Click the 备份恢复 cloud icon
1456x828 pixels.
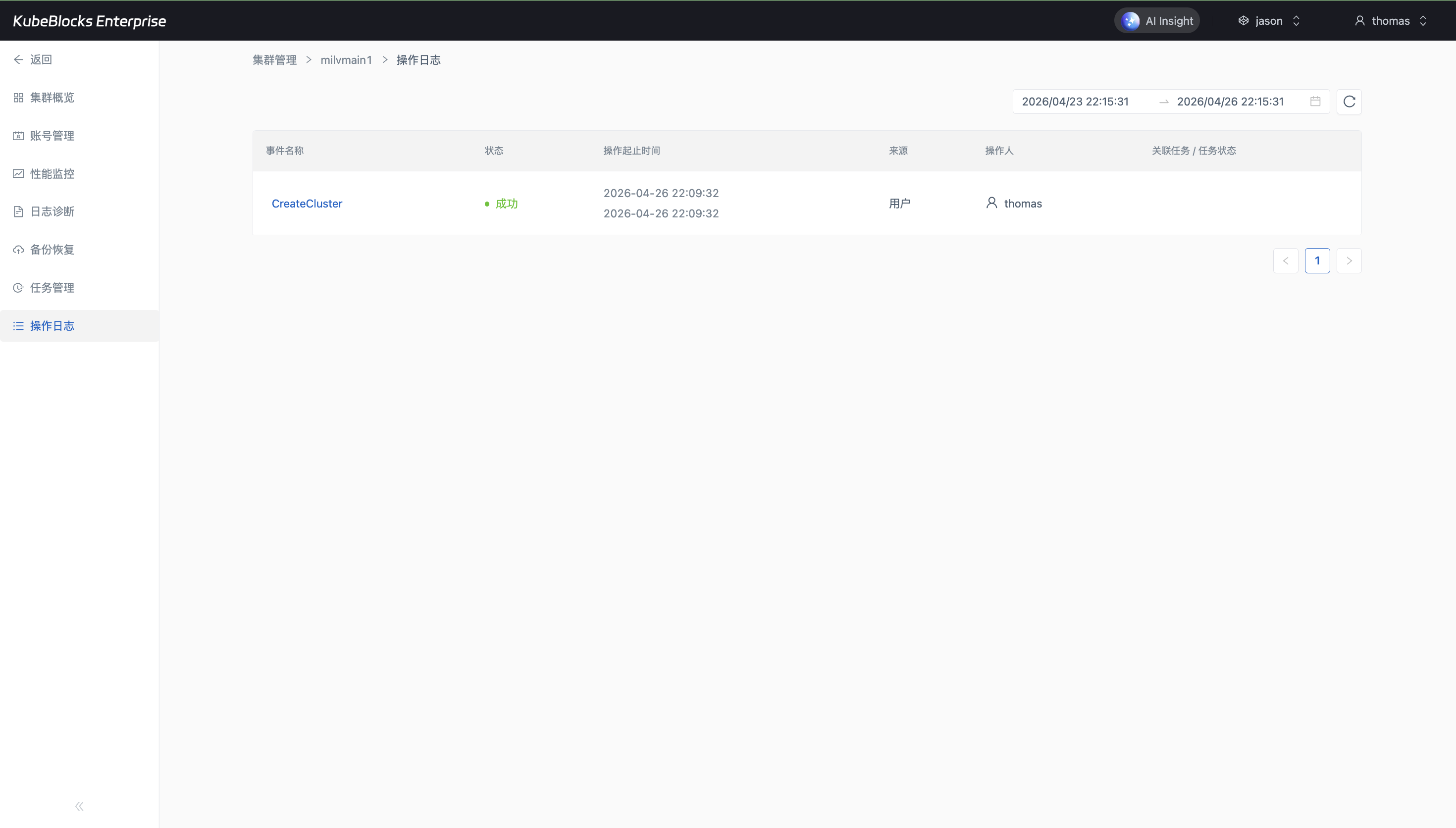tap(18, 250)
